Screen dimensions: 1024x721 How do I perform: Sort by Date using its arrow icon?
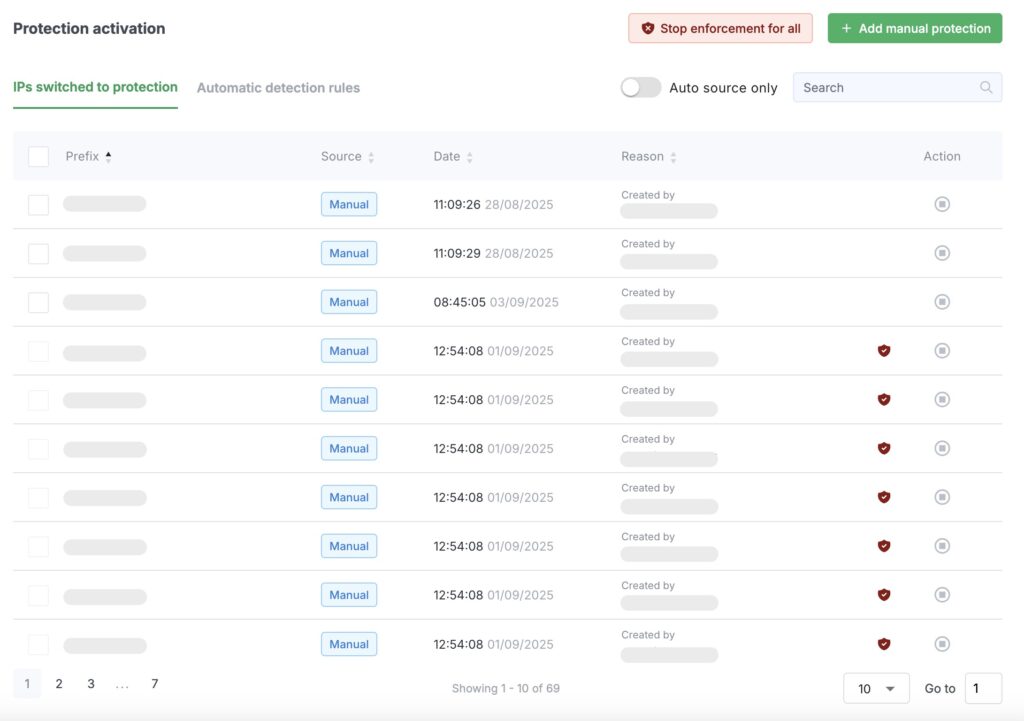pyautogui.click(x=470, y=157)
